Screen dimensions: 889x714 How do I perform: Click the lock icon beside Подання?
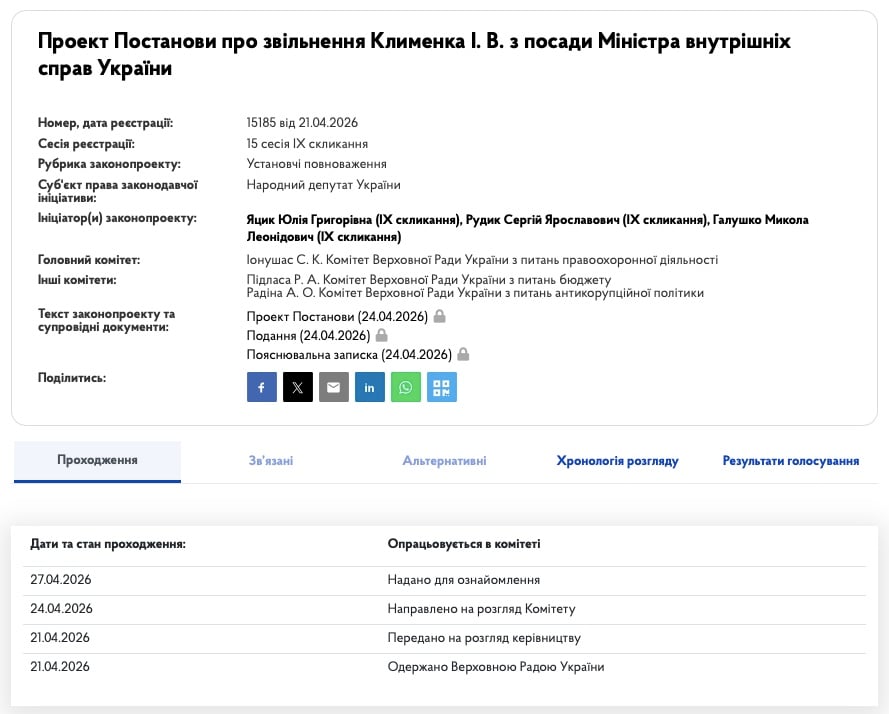(381, 335)
